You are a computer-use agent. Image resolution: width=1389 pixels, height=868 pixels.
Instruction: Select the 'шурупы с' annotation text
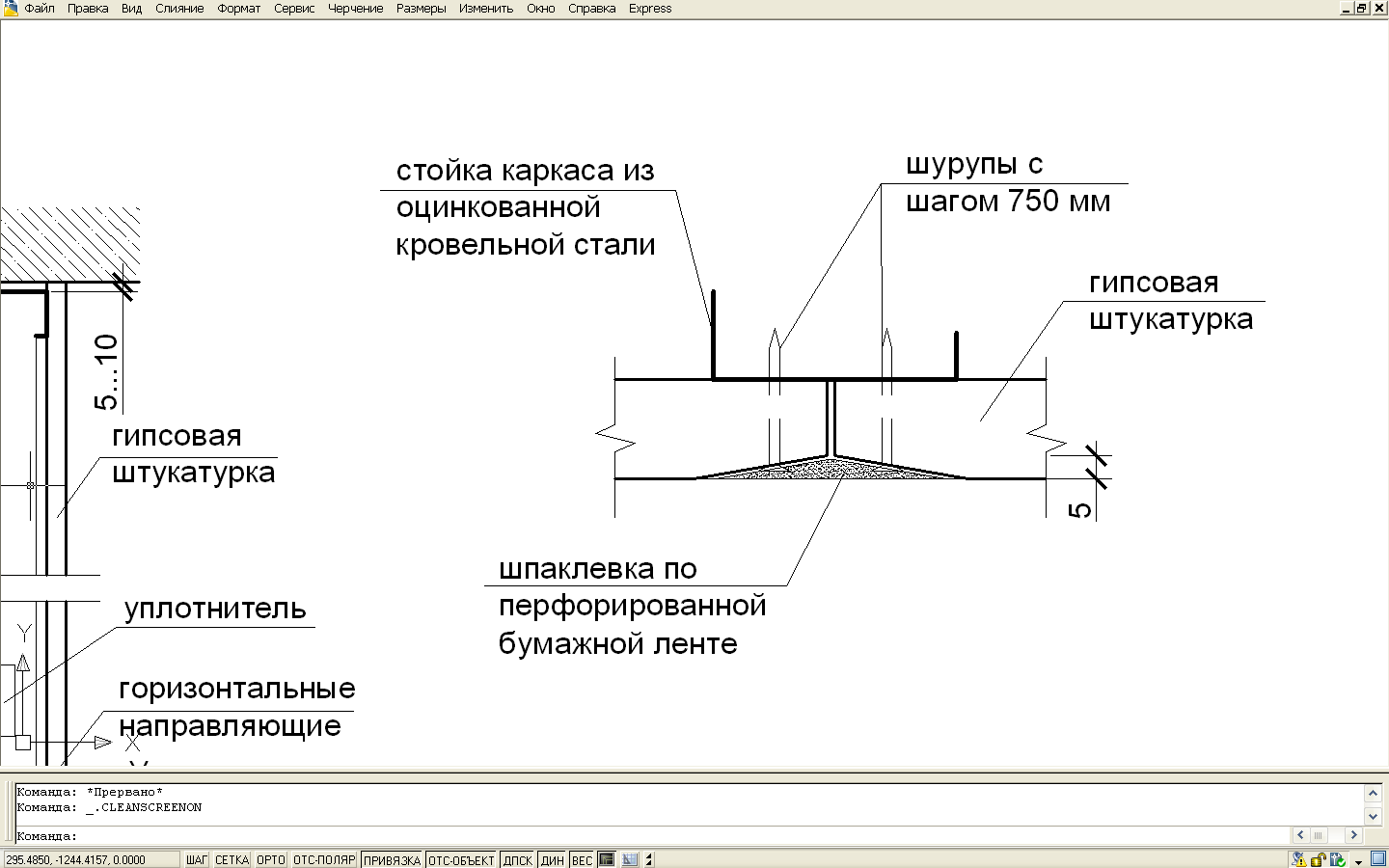tap(974, 164)
